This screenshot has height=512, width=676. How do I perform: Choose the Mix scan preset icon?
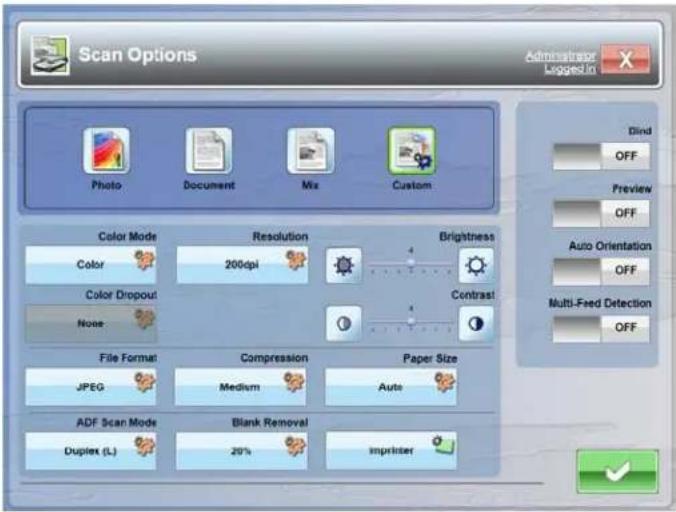click(x=311, y=151)
